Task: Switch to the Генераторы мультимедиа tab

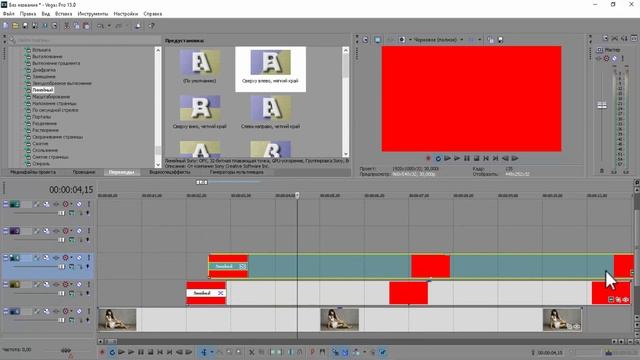Action: [236, 172]
